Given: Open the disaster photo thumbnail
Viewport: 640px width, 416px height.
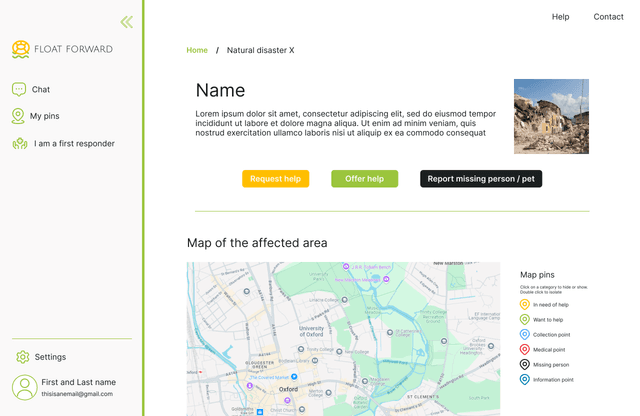Looking at the screenshot, I should pos(551,116).
